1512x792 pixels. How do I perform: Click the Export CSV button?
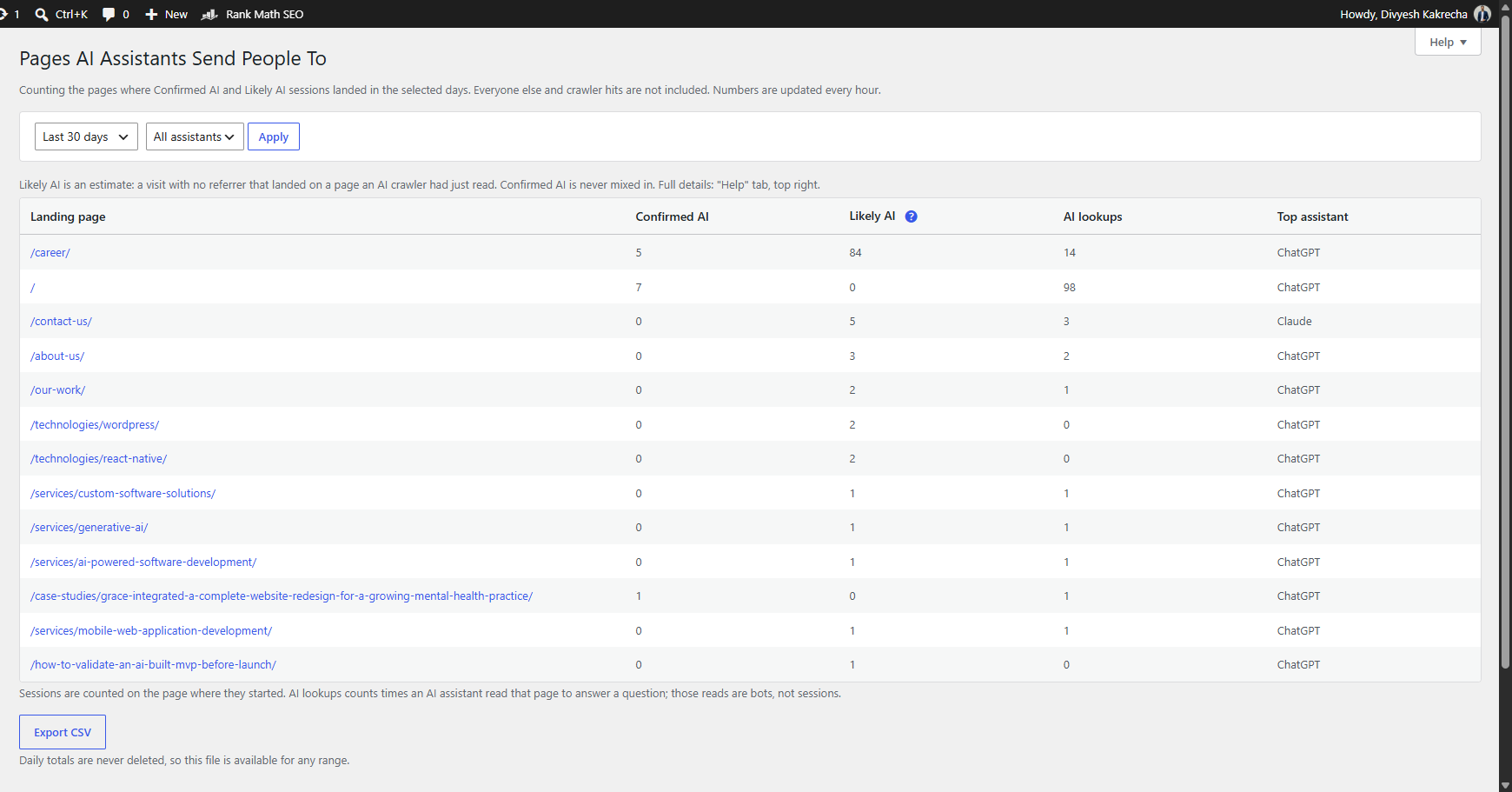coord(63,732)
